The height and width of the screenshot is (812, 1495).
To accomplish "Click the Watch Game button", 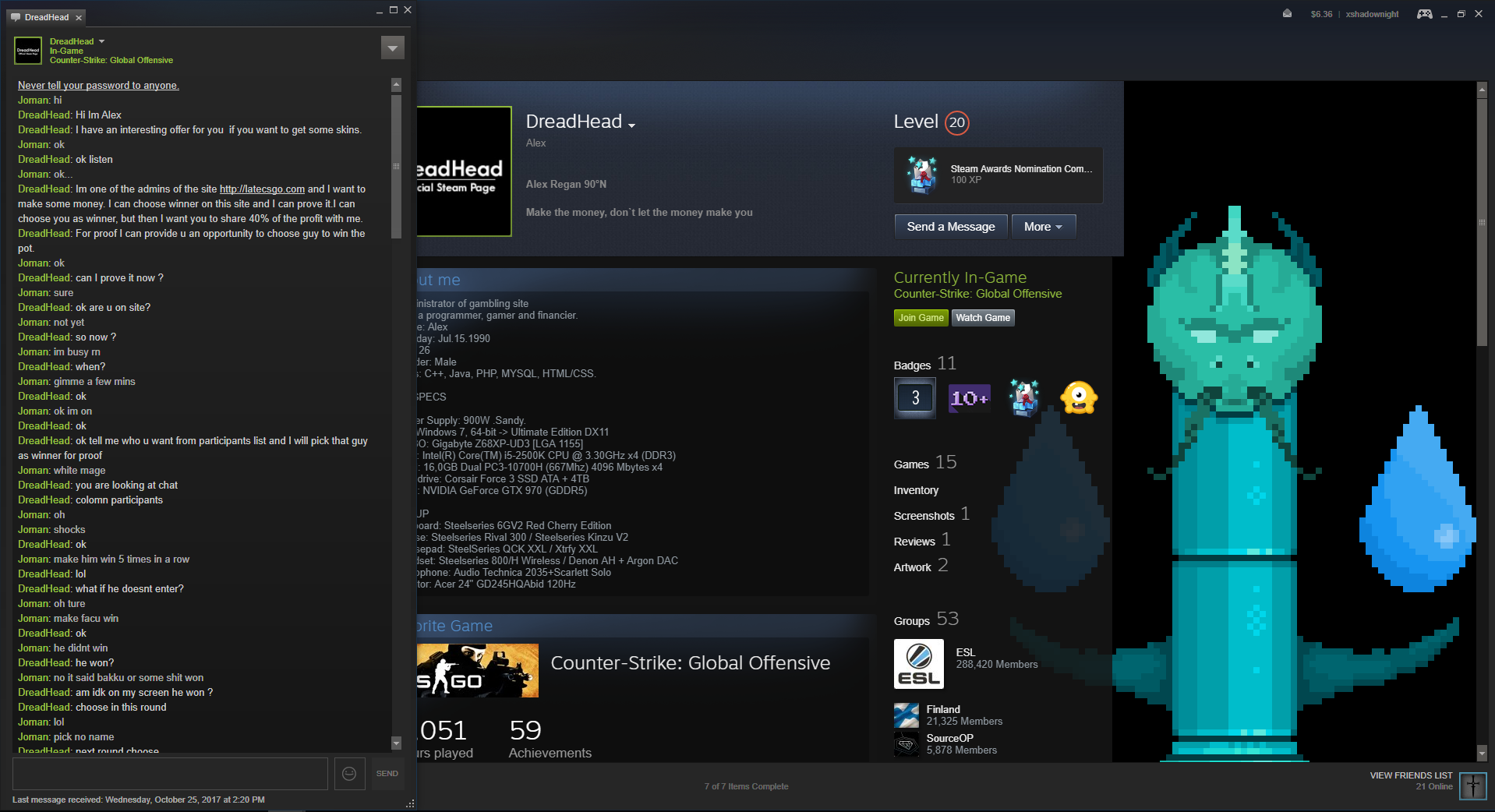I will pyautogui.click(x=983, y=318).
